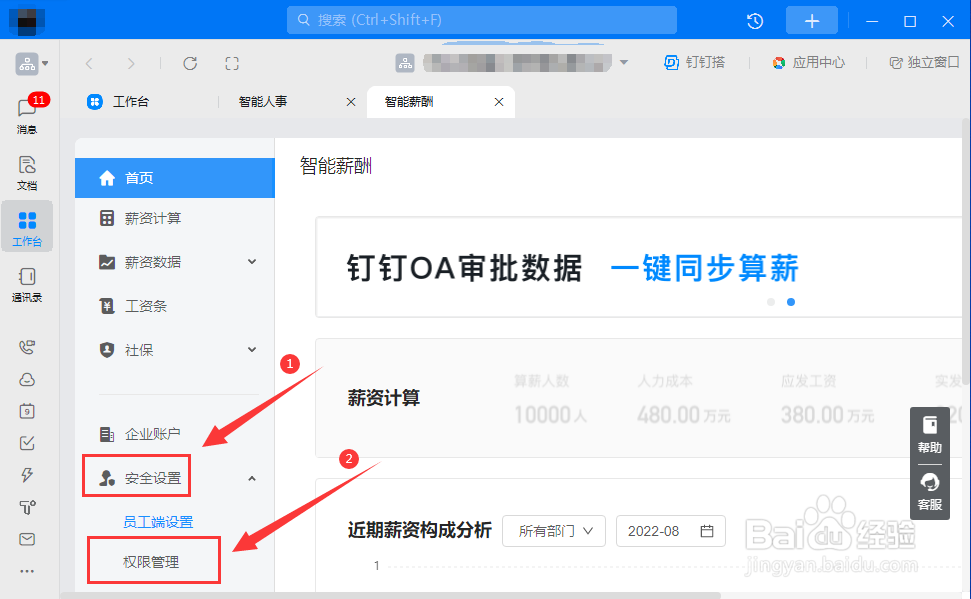Open the history clock icon in title bar
This screenshot has width=971, height=599.
click(755, 21)
